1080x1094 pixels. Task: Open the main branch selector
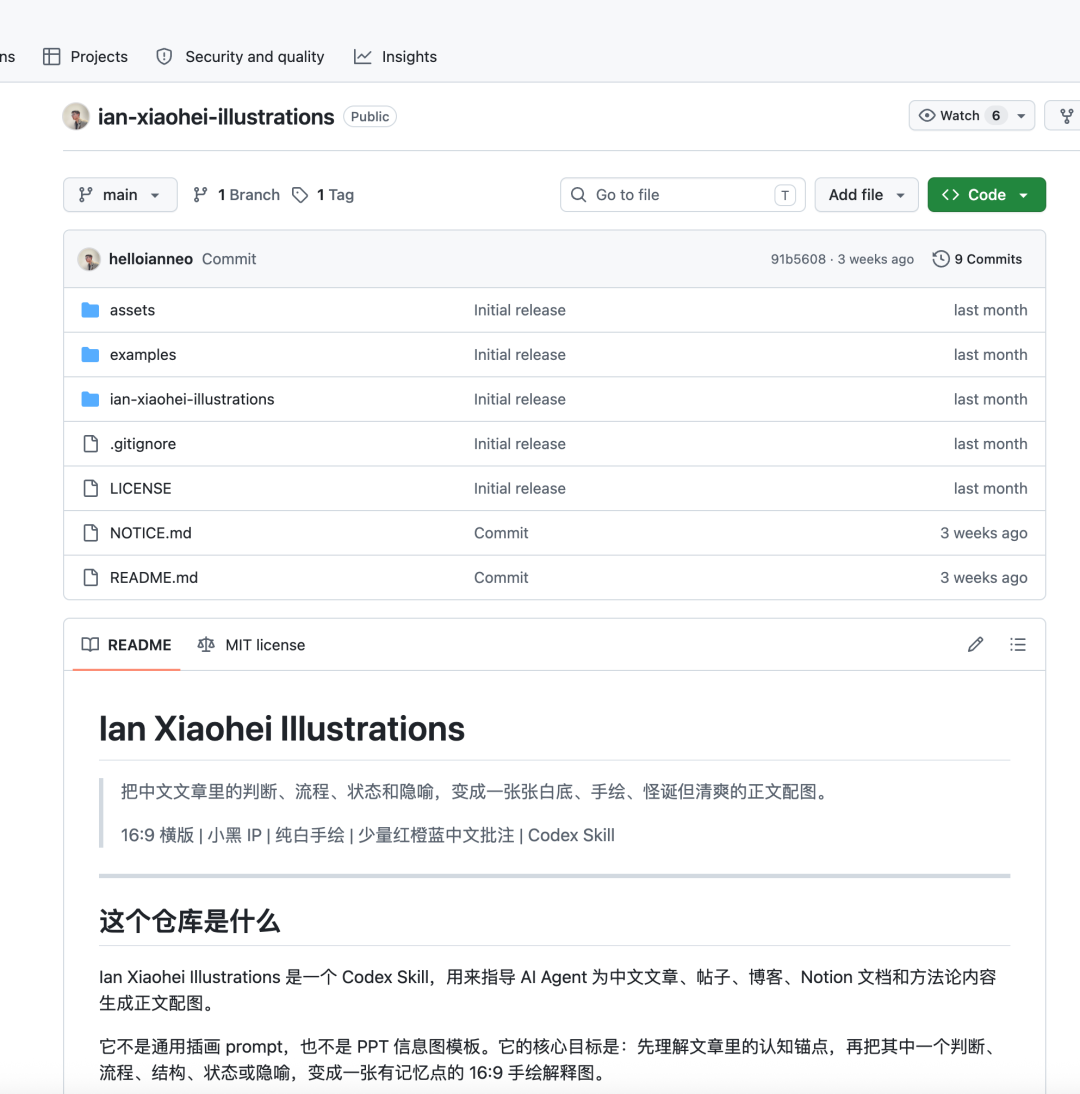point(120,195)
